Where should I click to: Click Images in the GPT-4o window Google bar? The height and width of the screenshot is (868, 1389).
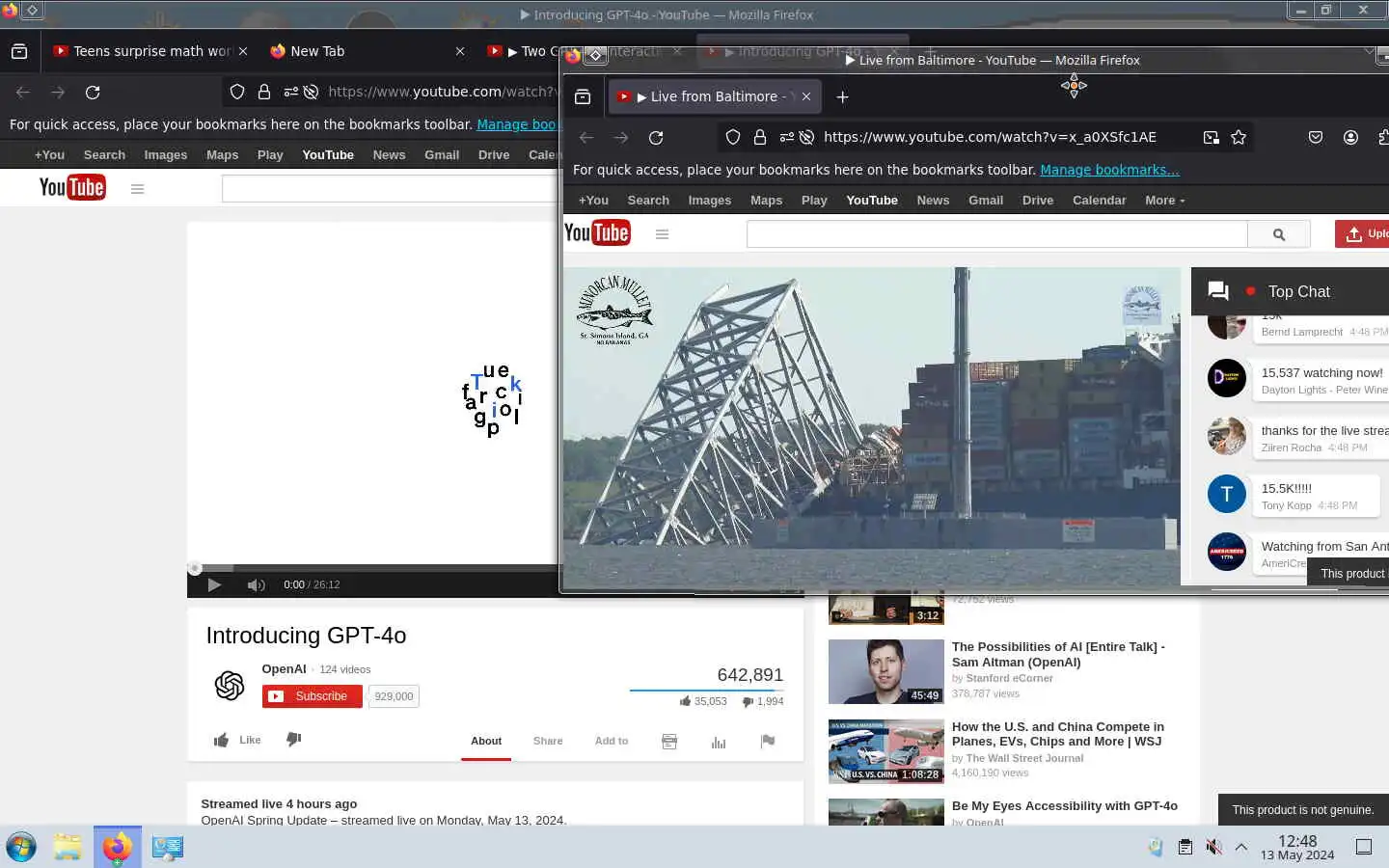point(166,154)
